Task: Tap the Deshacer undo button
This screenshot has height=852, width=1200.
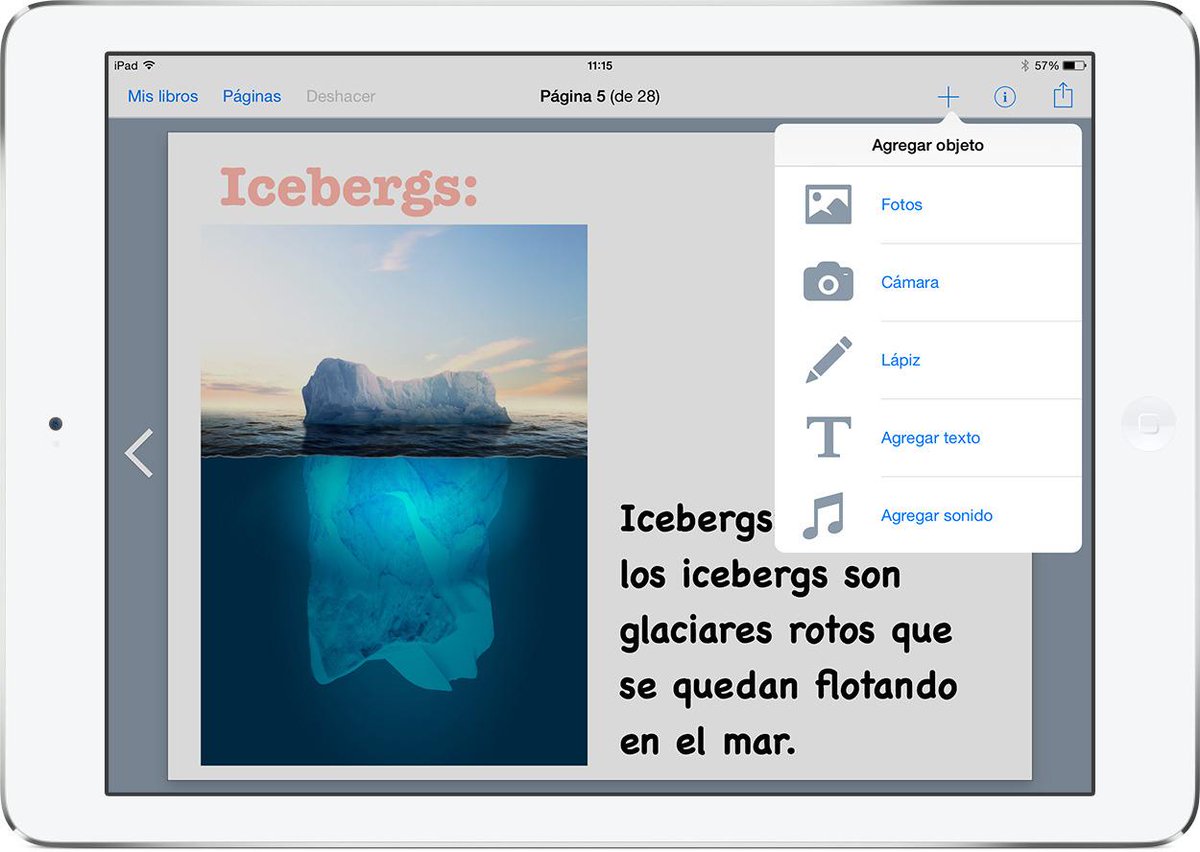Action: pyautogui.click(x=341, y=97)
